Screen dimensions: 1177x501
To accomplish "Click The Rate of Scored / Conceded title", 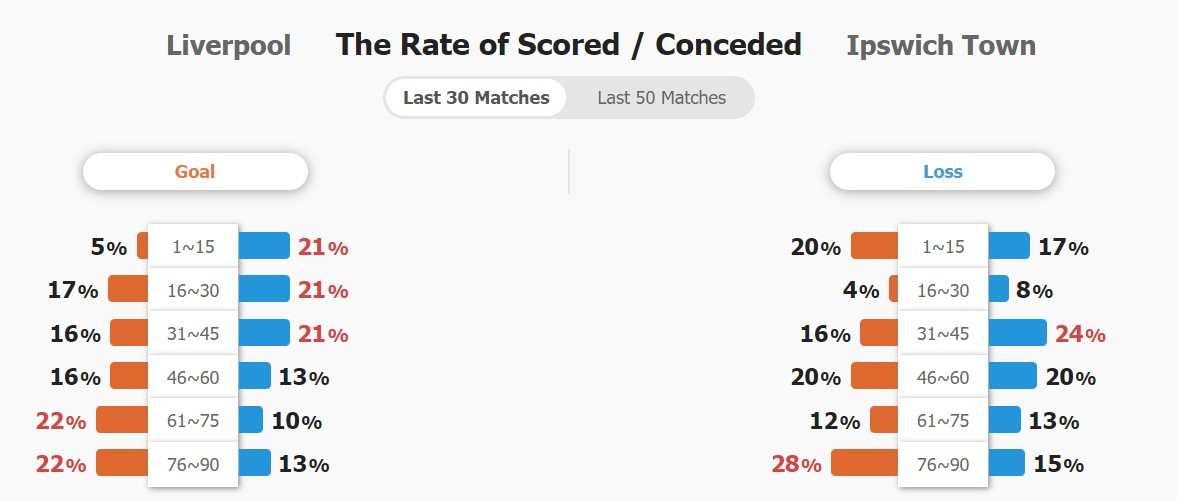I will 568,45.
